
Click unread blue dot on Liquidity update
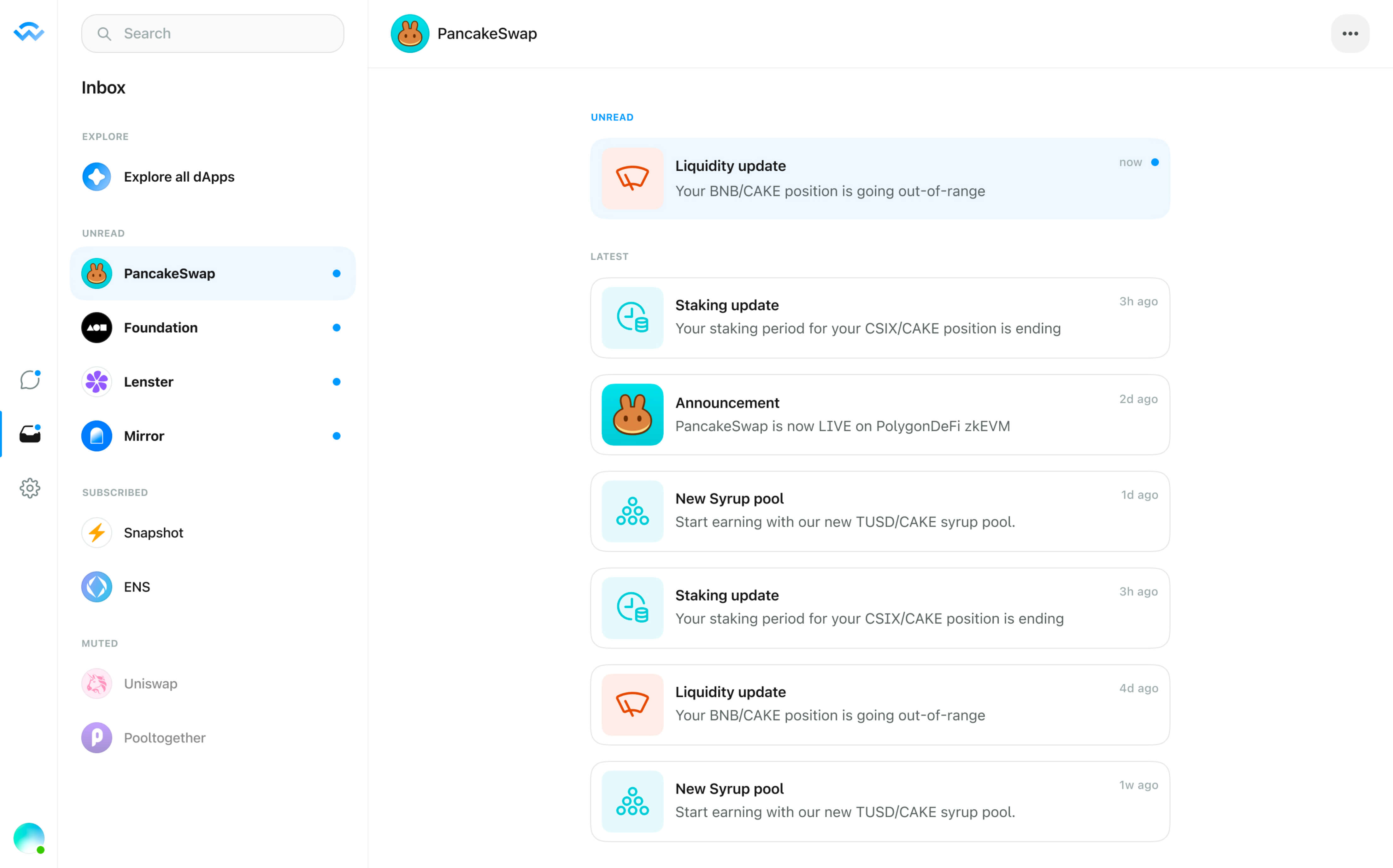tap(1155, 162)
